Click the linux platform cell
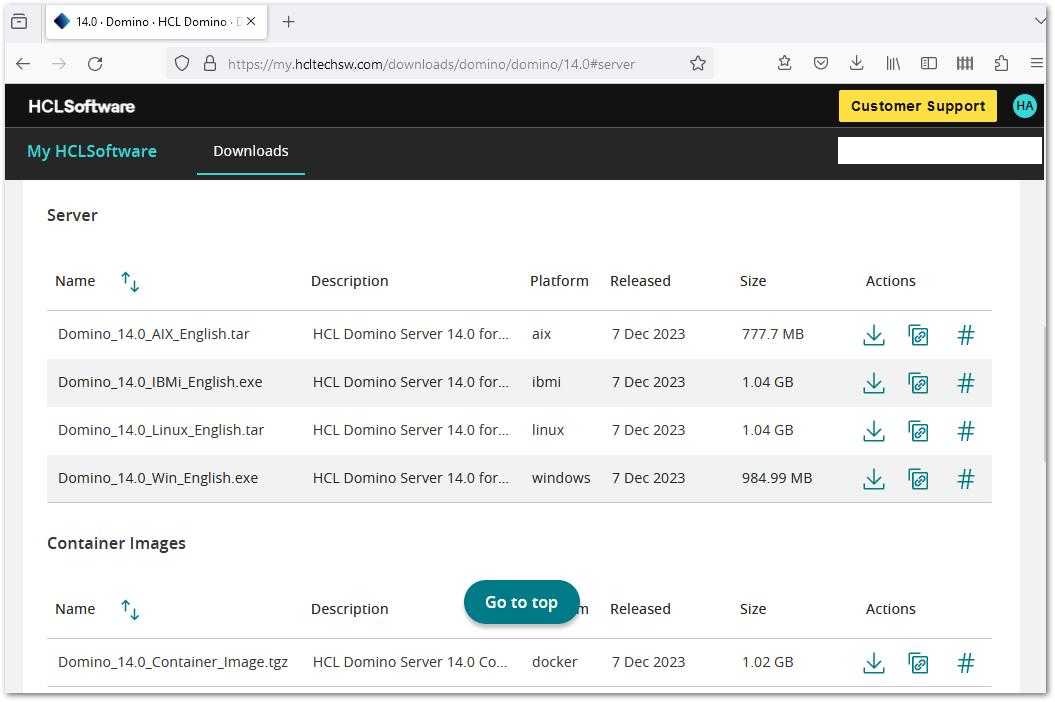The width and height of the screenshot is (1055, 702). tap(548, 430)
